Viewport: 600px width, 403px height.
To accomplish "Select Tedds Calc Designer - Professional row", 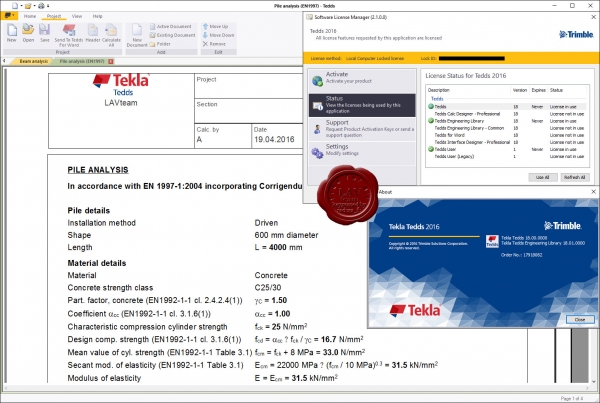I will pos(507,114).
